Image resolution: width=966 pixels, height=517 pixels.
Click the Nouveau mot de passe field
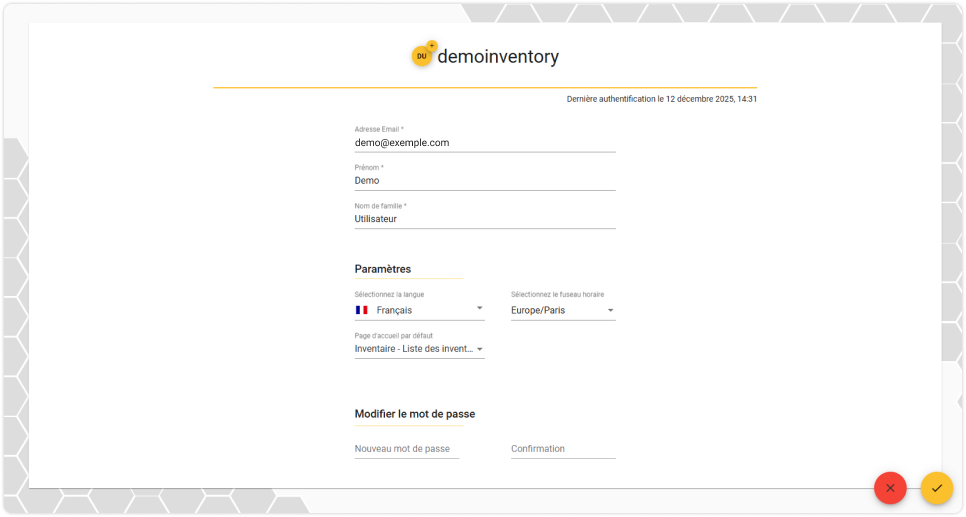point(407,449)
